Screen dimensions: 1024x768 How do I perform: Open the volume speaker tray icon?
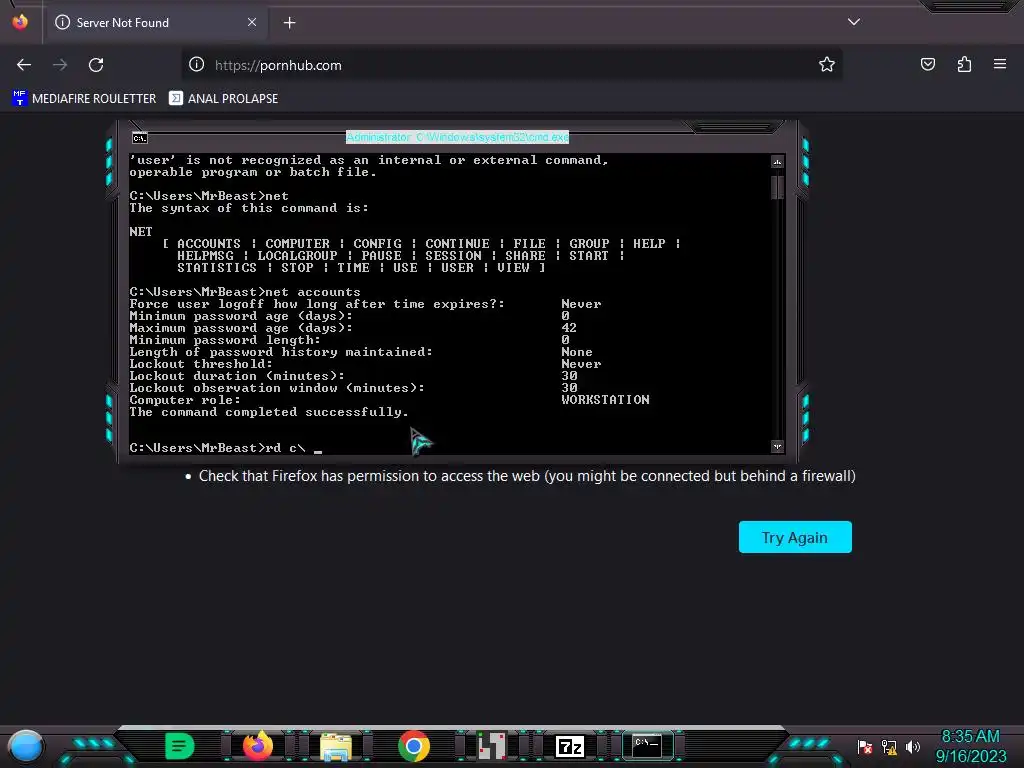point(913,746)
